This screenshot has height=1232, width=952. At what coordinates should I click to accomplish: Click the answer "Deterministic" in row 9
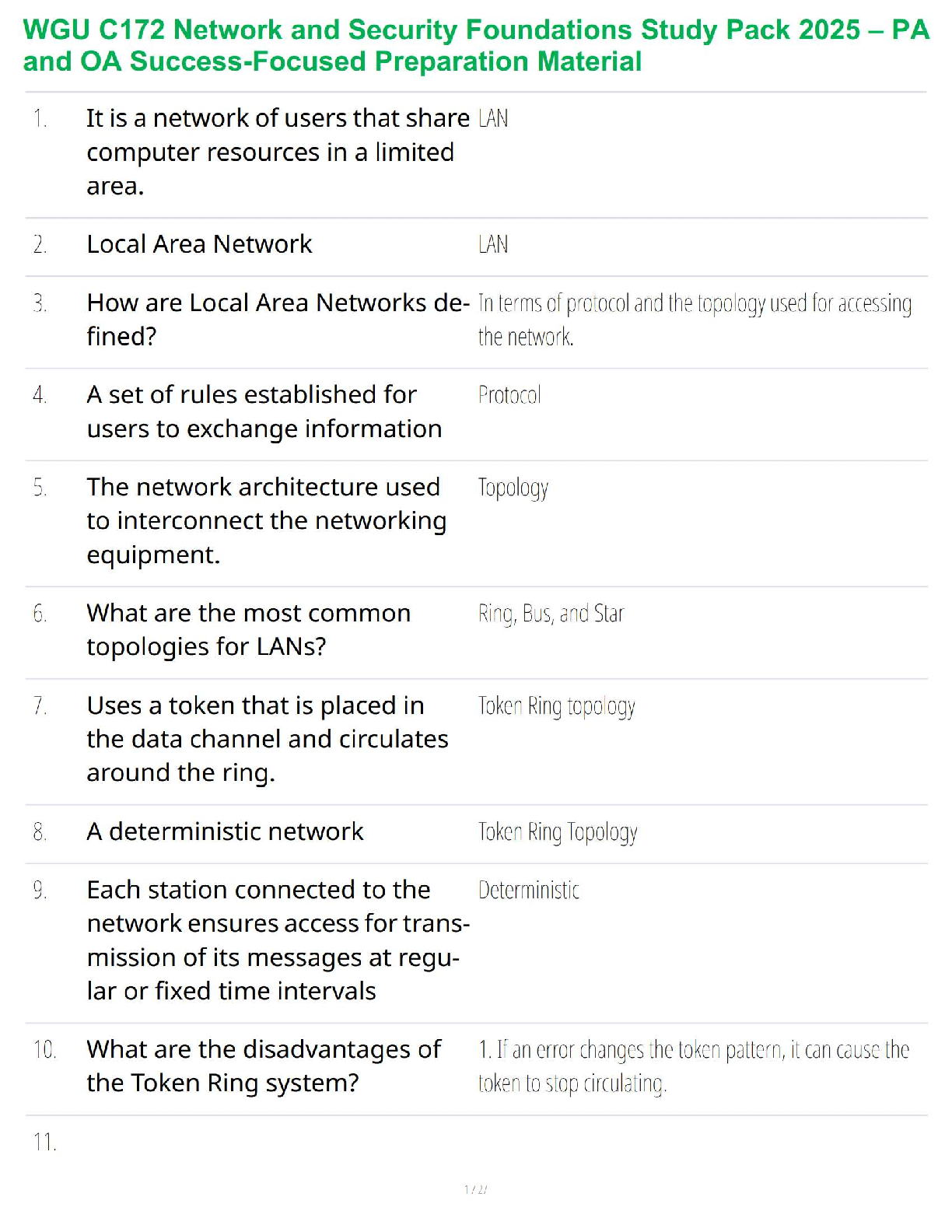tap(529, 890)
